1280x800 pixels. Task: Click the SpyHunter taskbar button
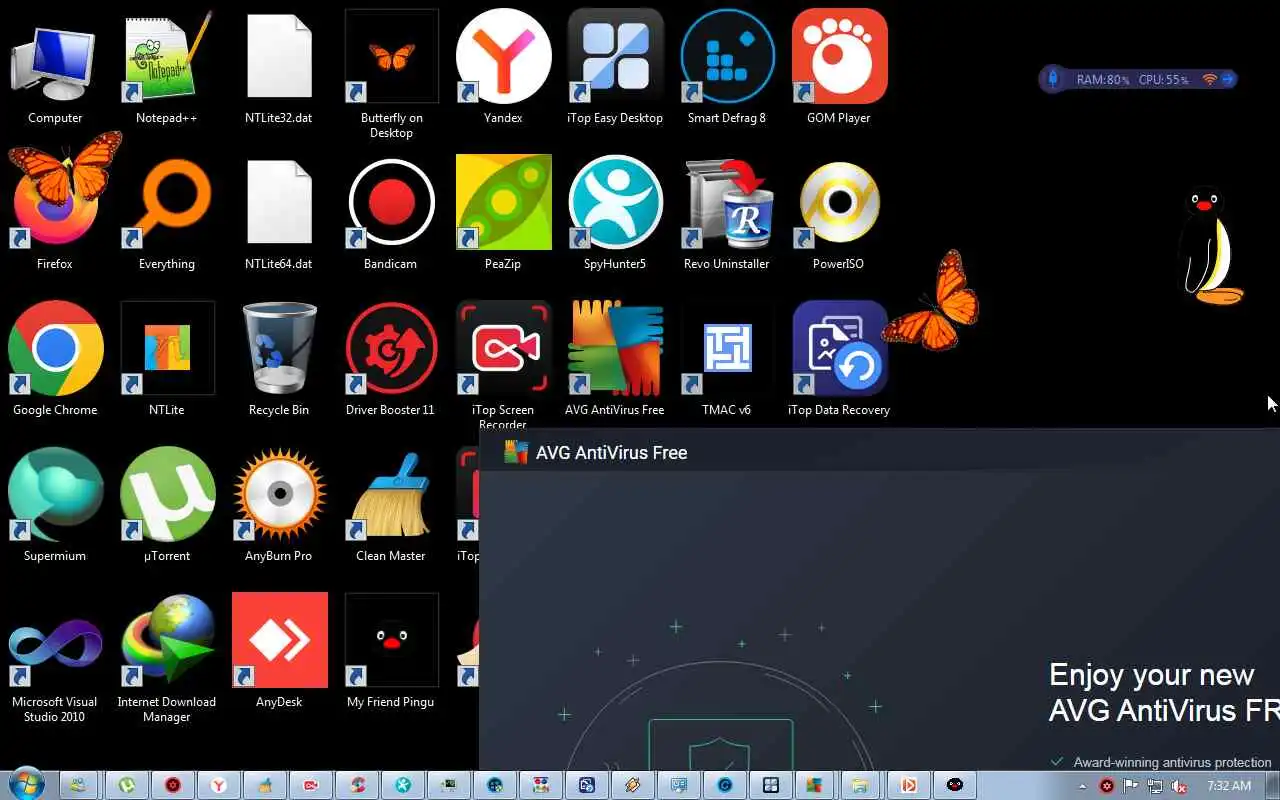click(403, 785)
